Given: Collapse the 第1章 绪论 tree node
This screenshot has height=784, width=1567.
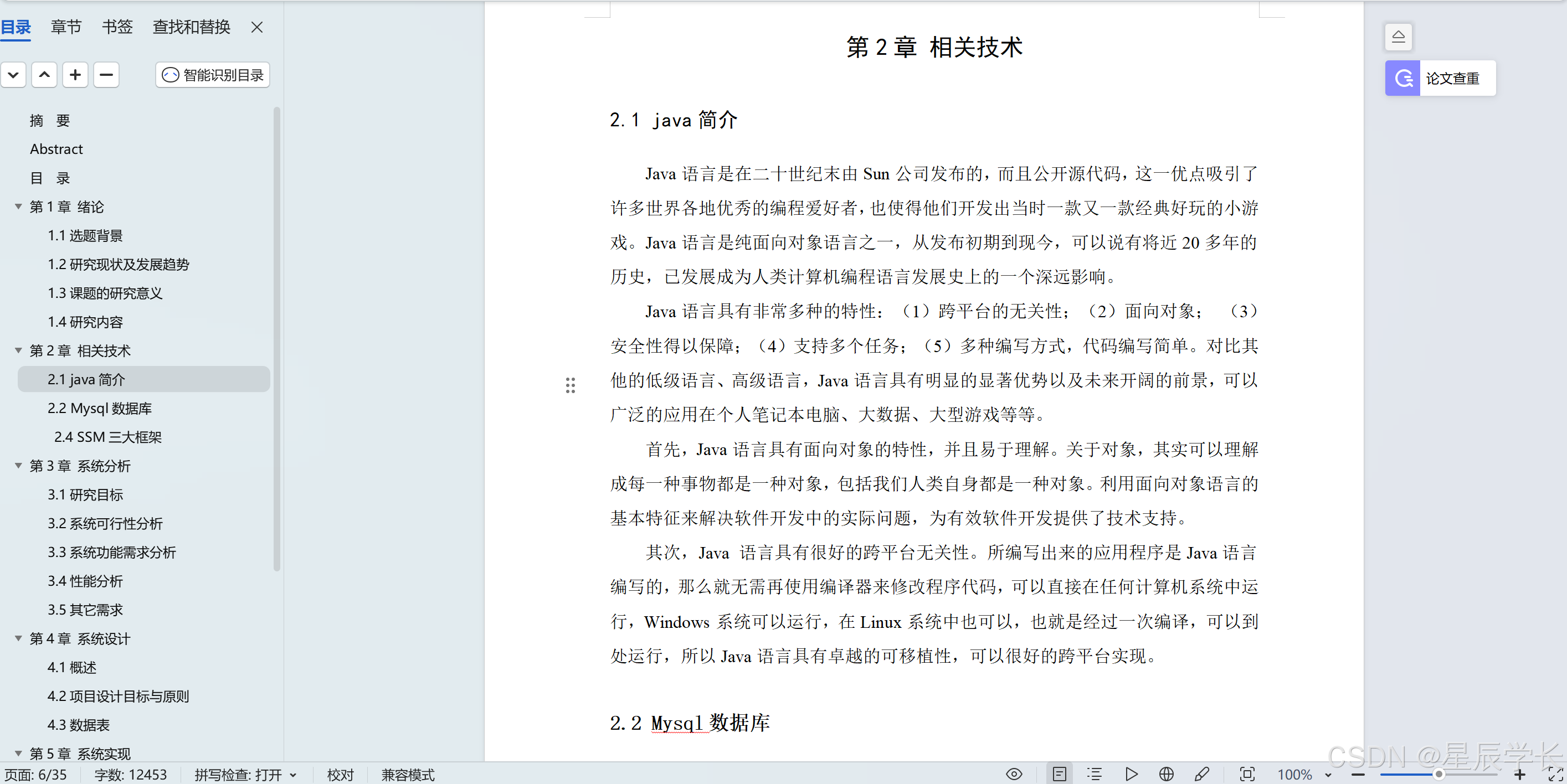Looking at the screenshot, I should (x=18, y=207).
